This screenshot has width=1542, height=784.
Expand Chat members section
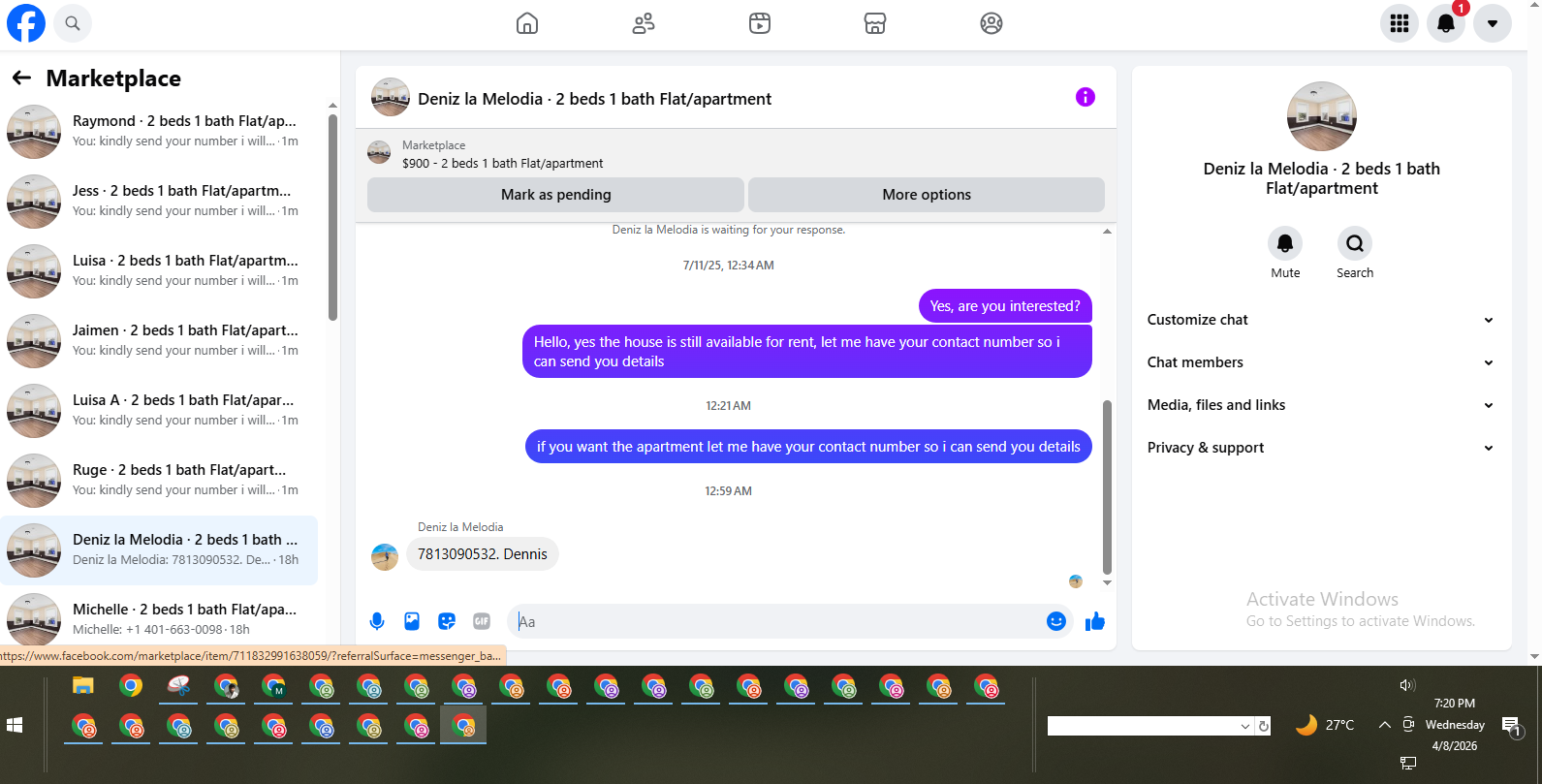tap(1321, 362)
